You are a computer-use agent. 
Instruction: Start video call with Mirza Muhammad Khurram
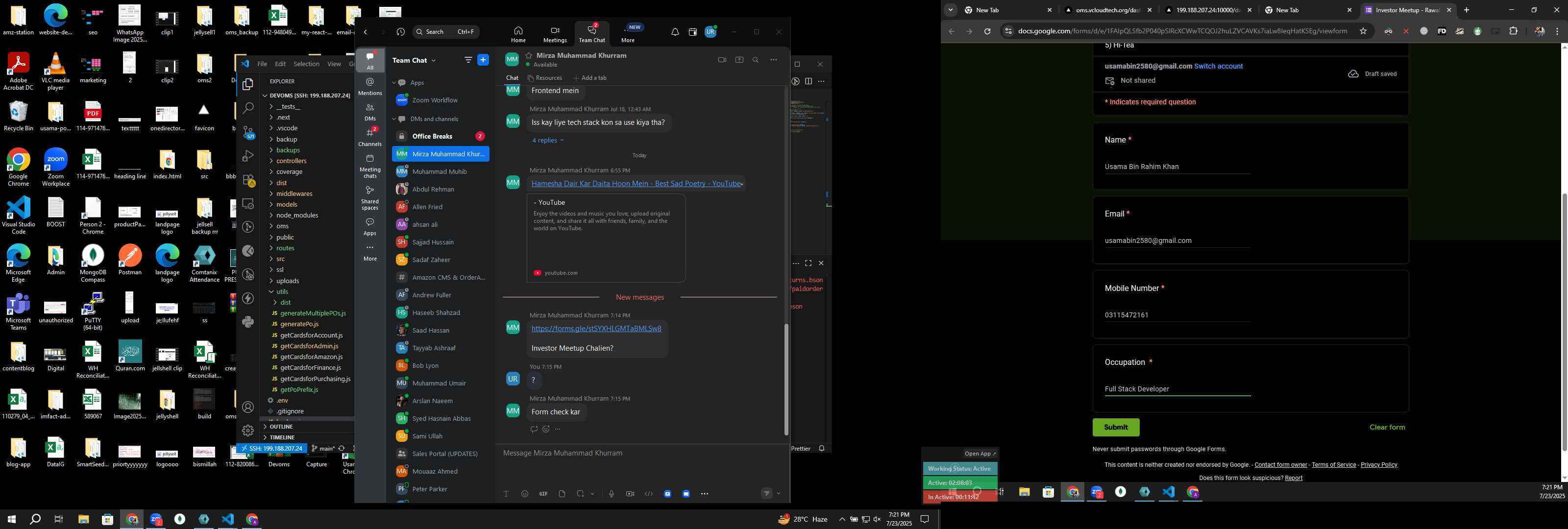(x=722, y=60)
